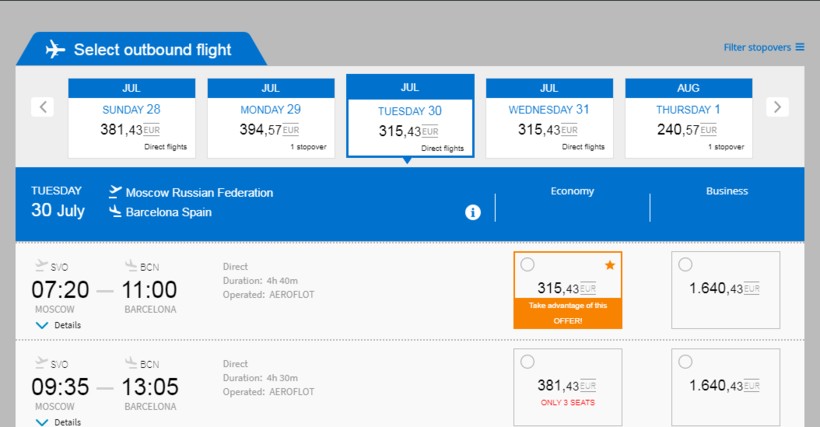Pick the Wednesday 31 July date card
Image resolution: width=820 pixels, height=427 pixels.
pyautogui.click(x=549, y=118)
